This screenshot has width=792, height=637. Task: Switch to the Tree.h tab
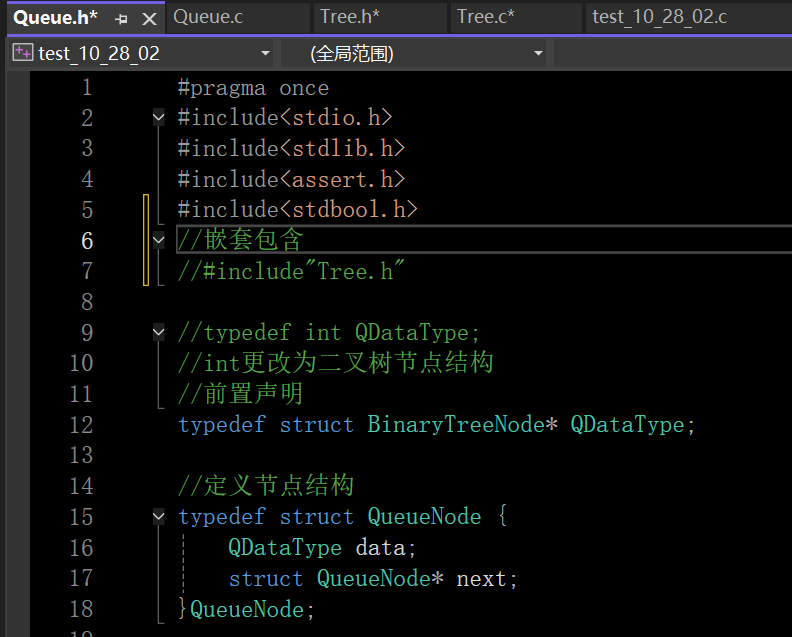pyautogui.click(x=350, y=17)
